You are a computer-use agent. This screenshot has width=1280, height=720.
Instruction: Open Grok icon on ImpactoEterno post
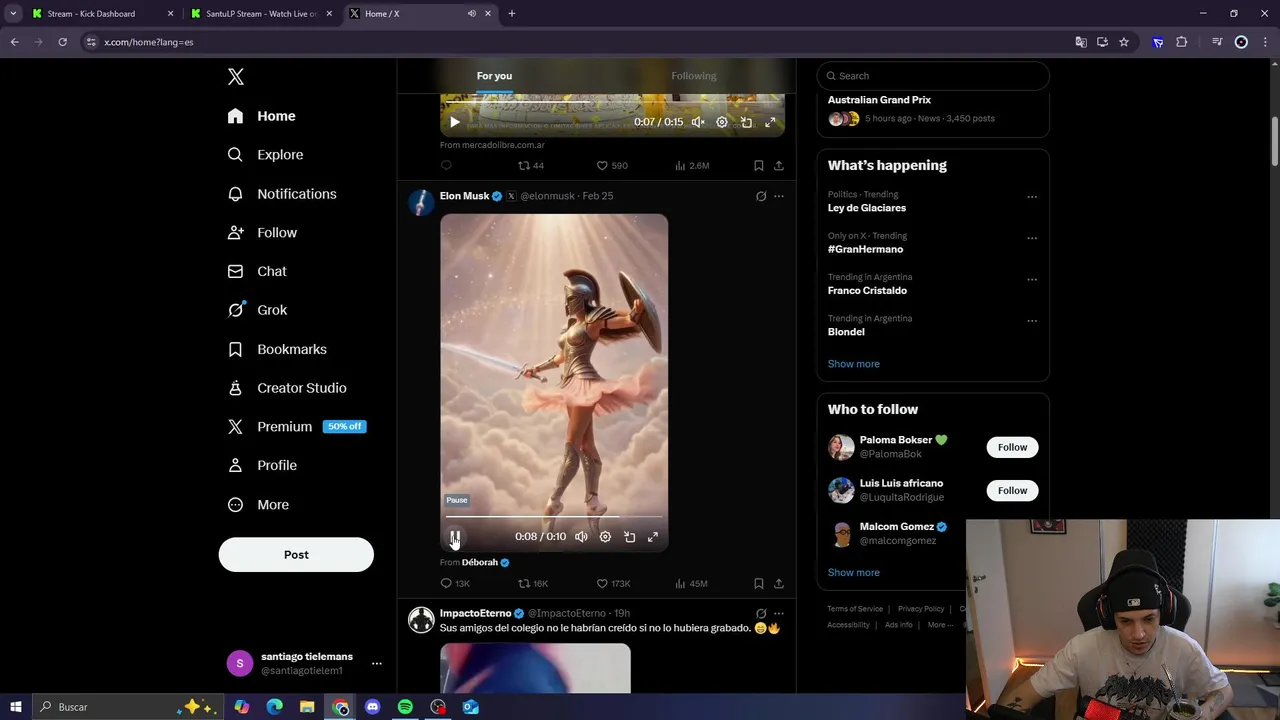(x=761, y=613)
